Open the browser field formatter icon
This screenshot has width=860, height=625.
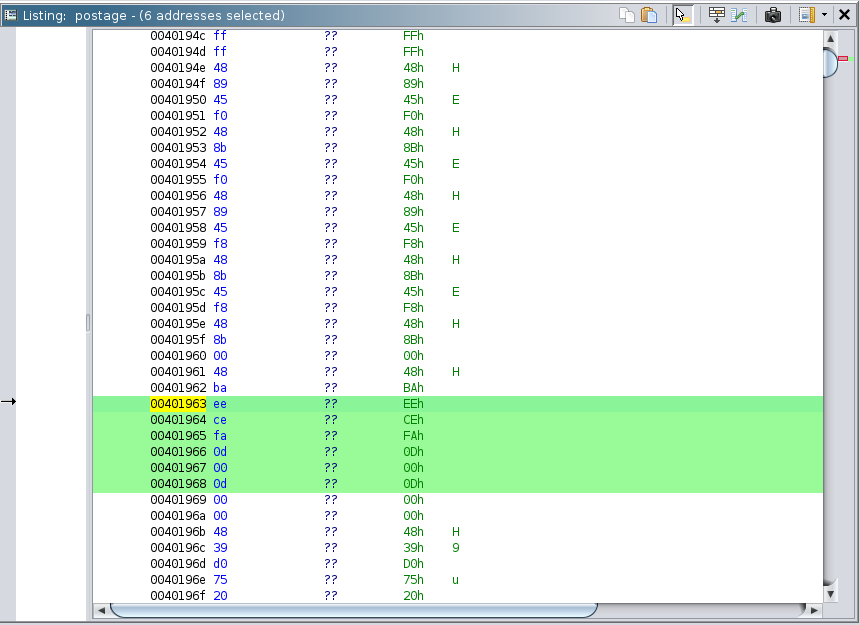[716, 15]
